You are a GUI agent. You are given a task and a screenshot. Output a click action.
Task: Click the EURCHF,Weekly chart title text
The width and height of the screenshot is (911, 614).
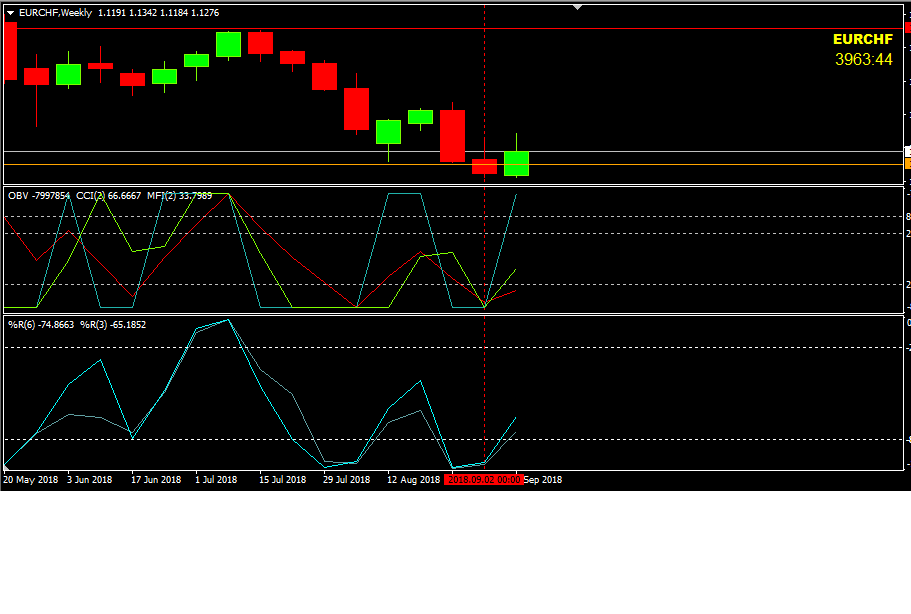point(55,13)
